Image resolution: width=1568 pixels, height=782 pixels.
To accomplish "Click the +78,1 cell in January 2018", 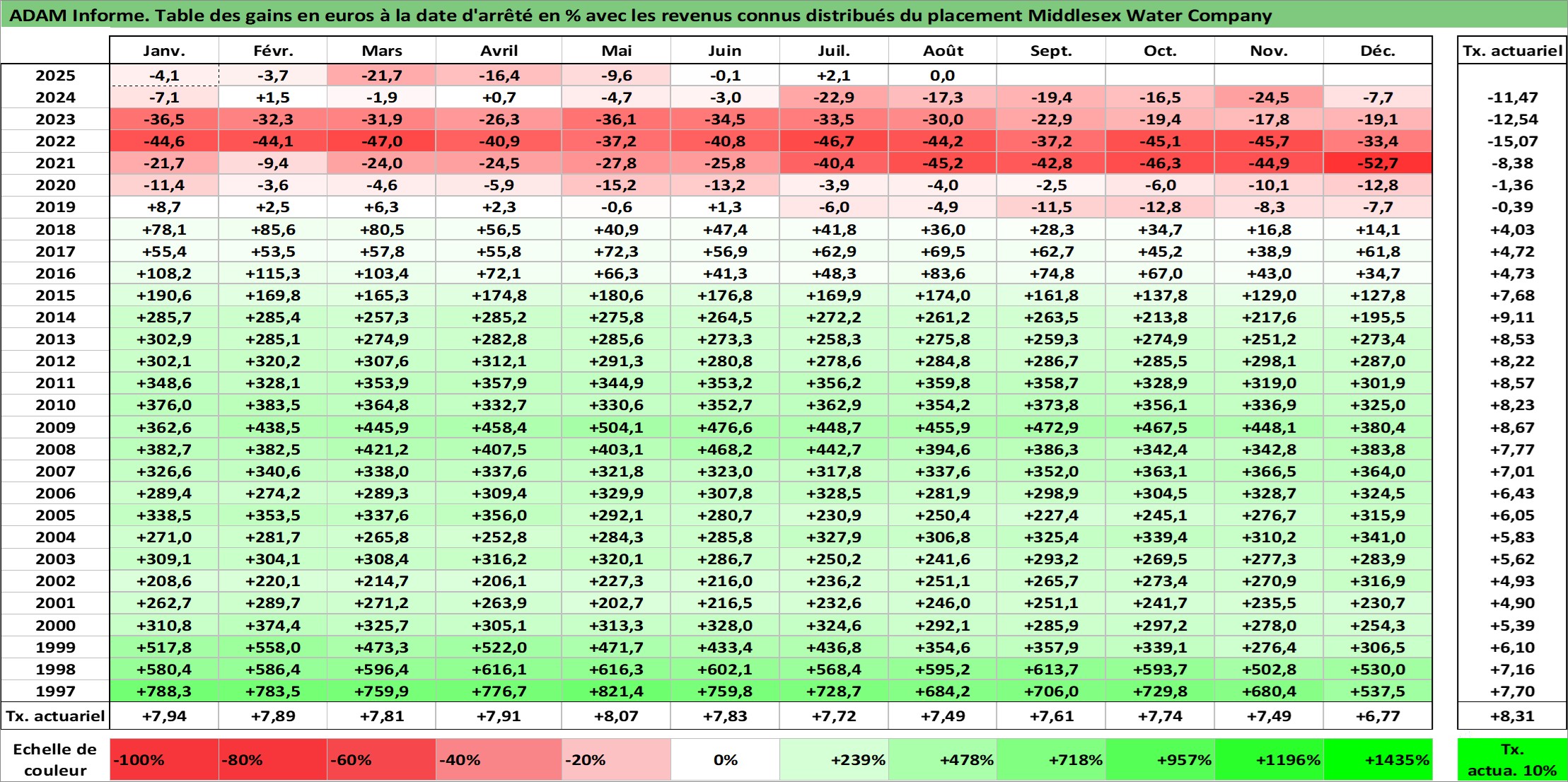I will [164, 229].
